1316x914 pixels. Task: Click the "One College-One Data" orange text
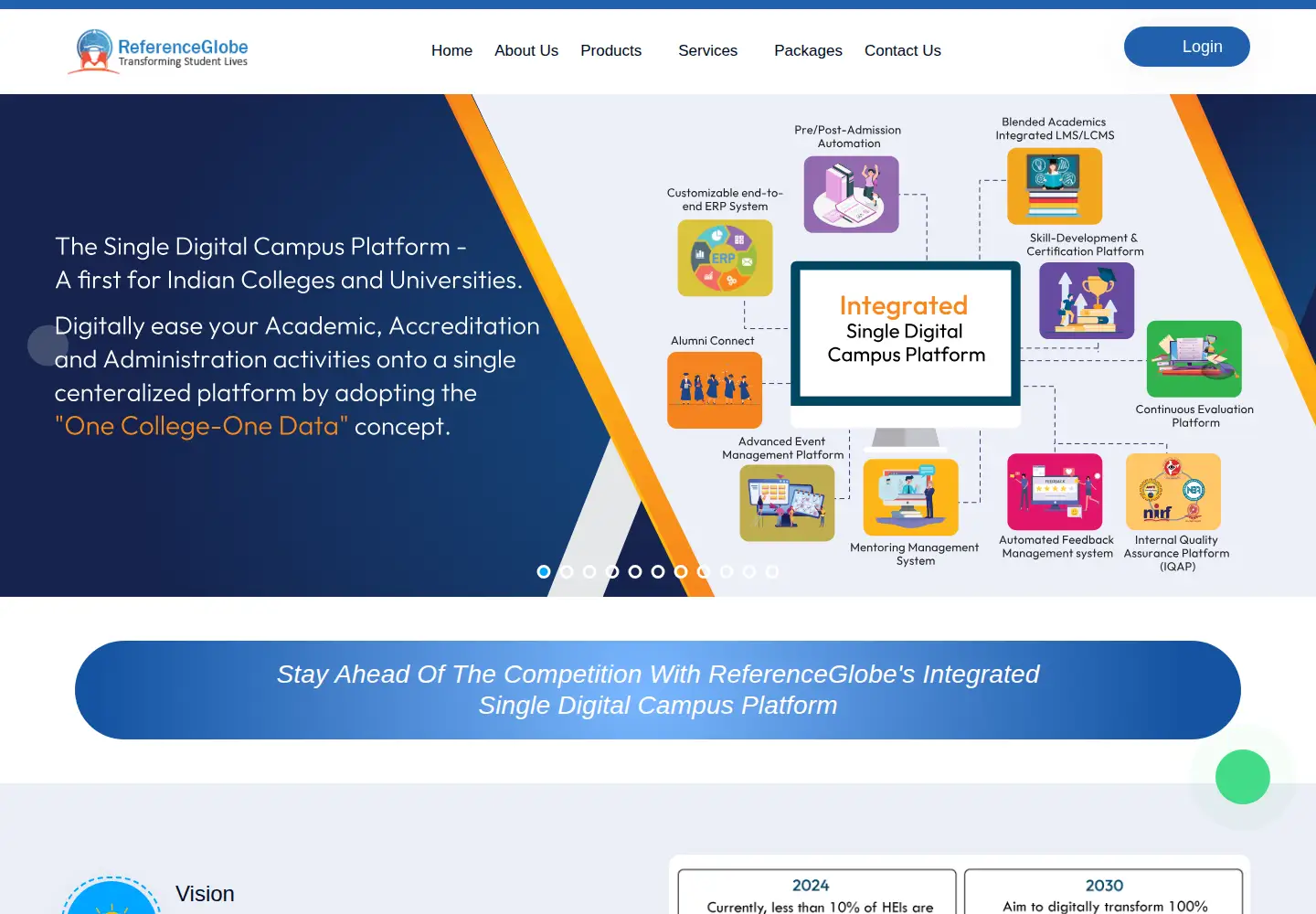pos(201,426)
